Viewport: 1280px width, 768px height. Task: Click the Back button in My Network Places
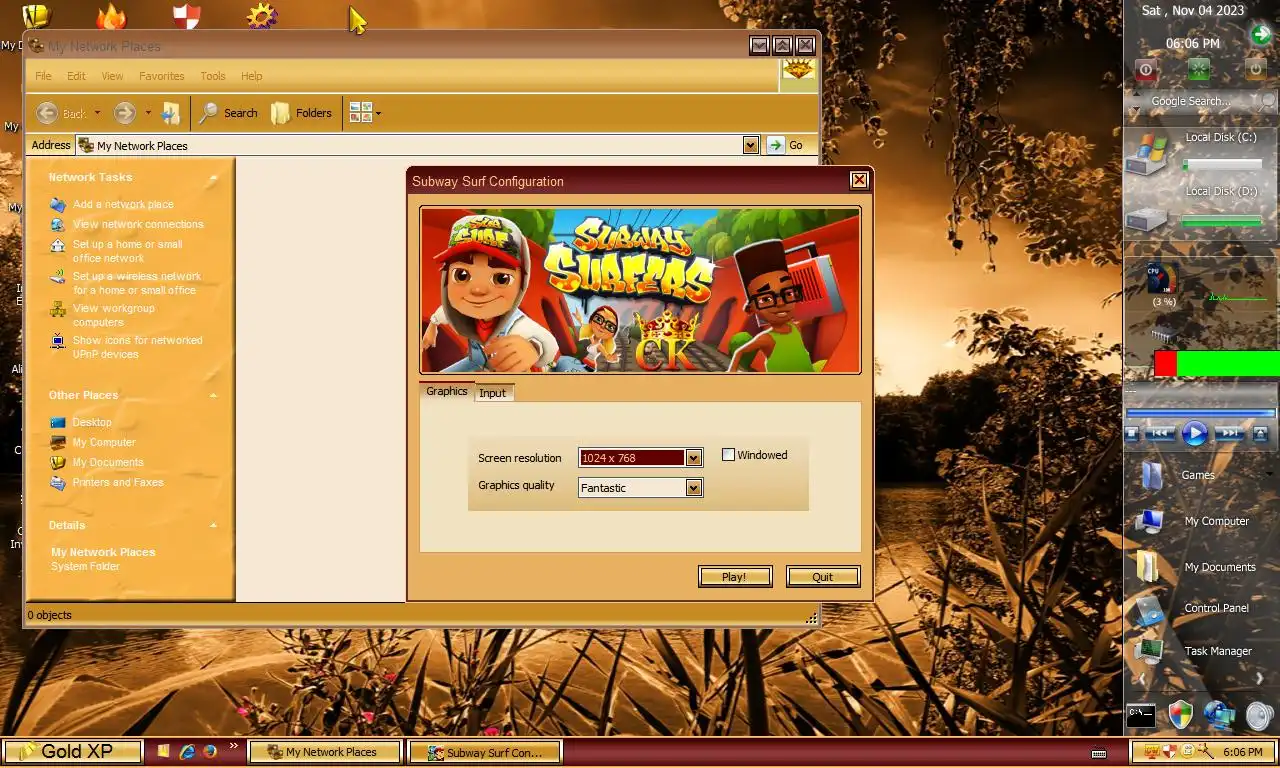[61, 113]
